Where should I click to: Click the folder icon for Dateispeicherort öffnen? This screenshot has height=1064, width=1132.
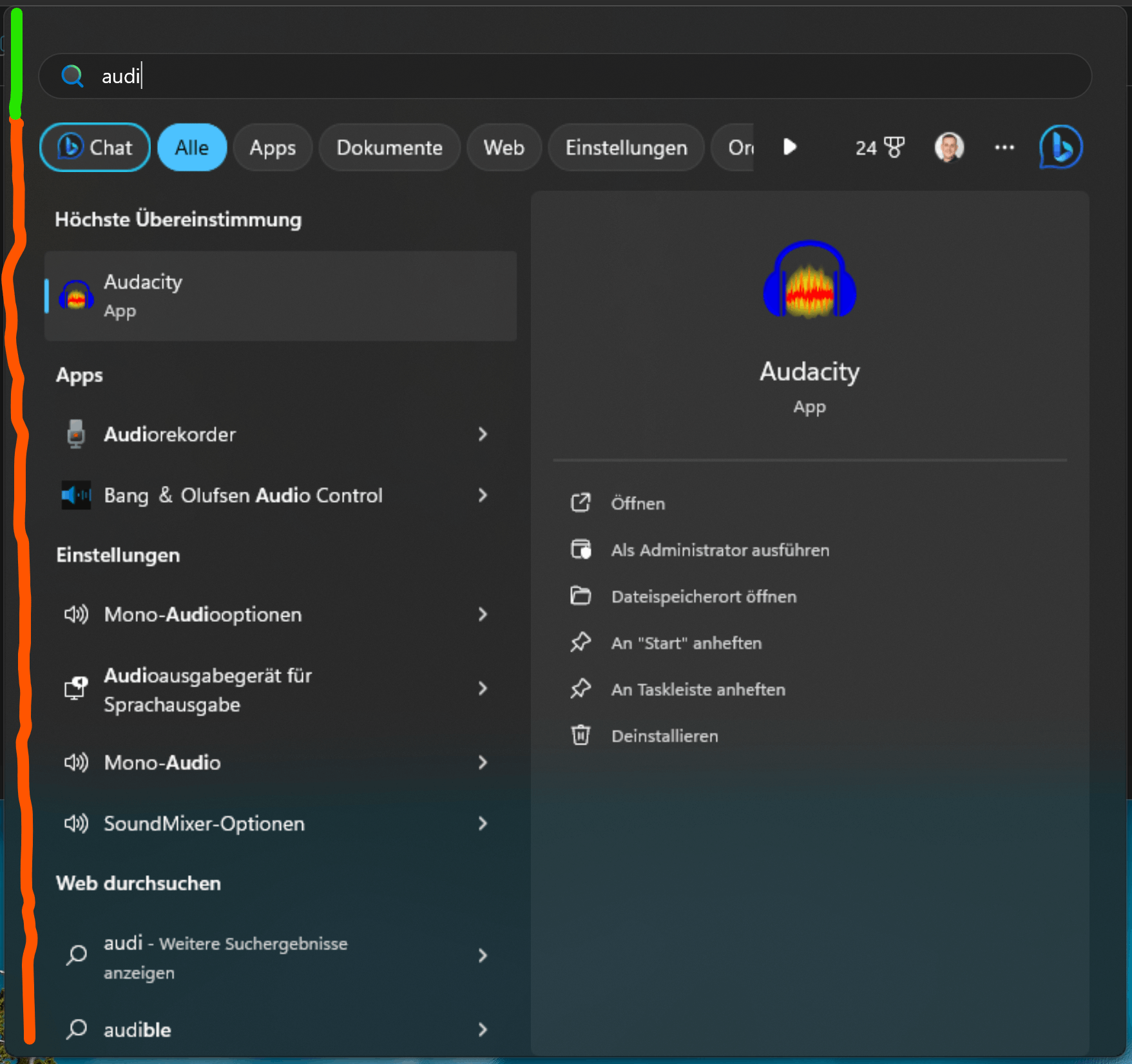point(580,595)
